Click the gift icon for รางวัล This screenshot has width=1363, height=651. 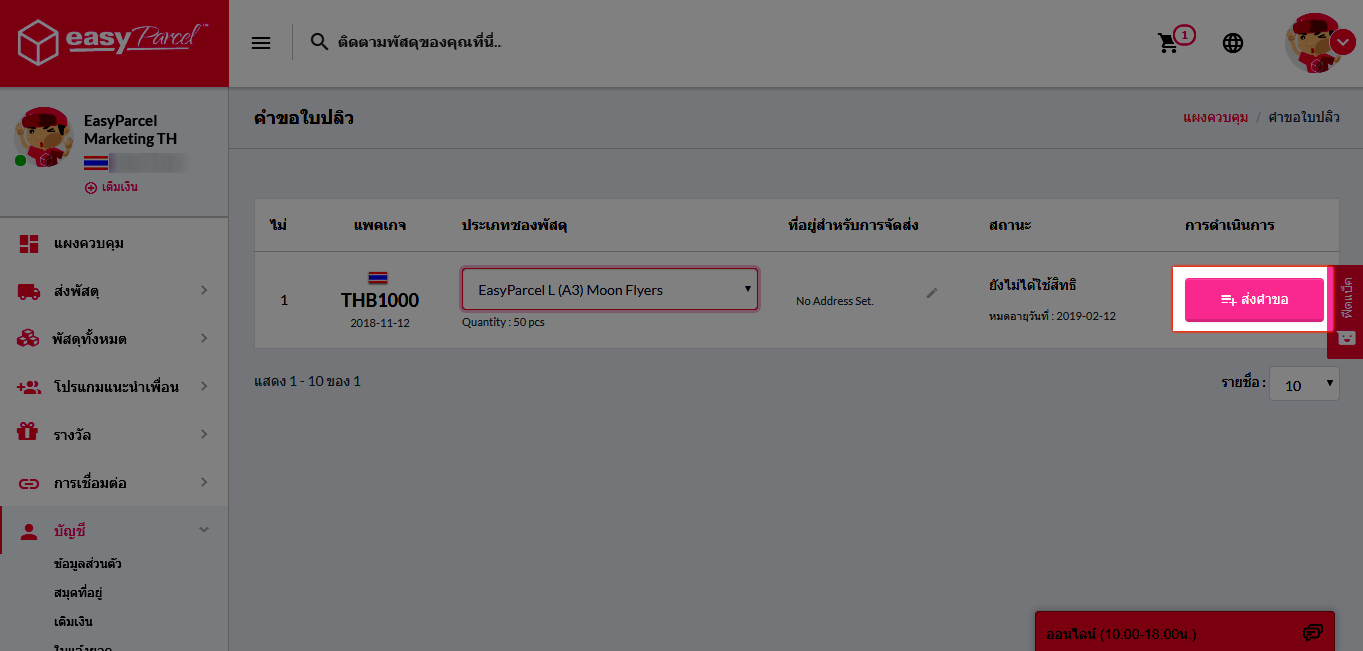[x=28, y=433]
